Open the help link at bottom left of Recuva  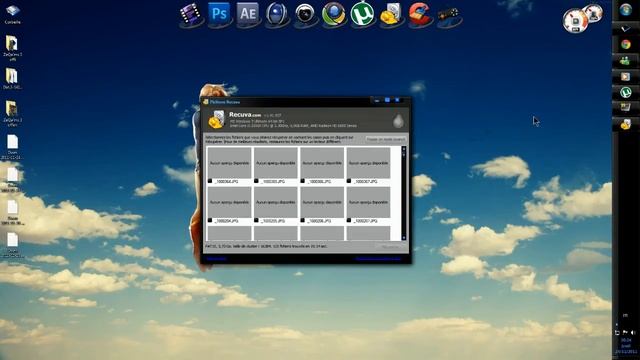click(216, 259)
